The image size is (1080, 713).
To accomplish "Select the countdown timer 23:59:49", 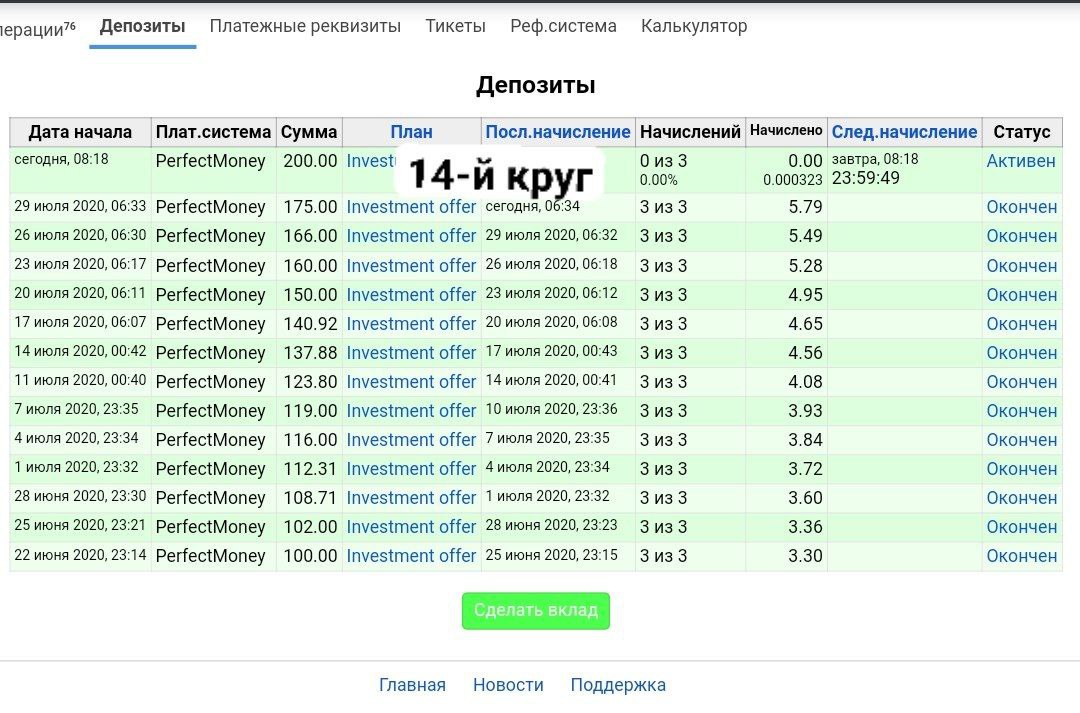I will tap(866, 178).
